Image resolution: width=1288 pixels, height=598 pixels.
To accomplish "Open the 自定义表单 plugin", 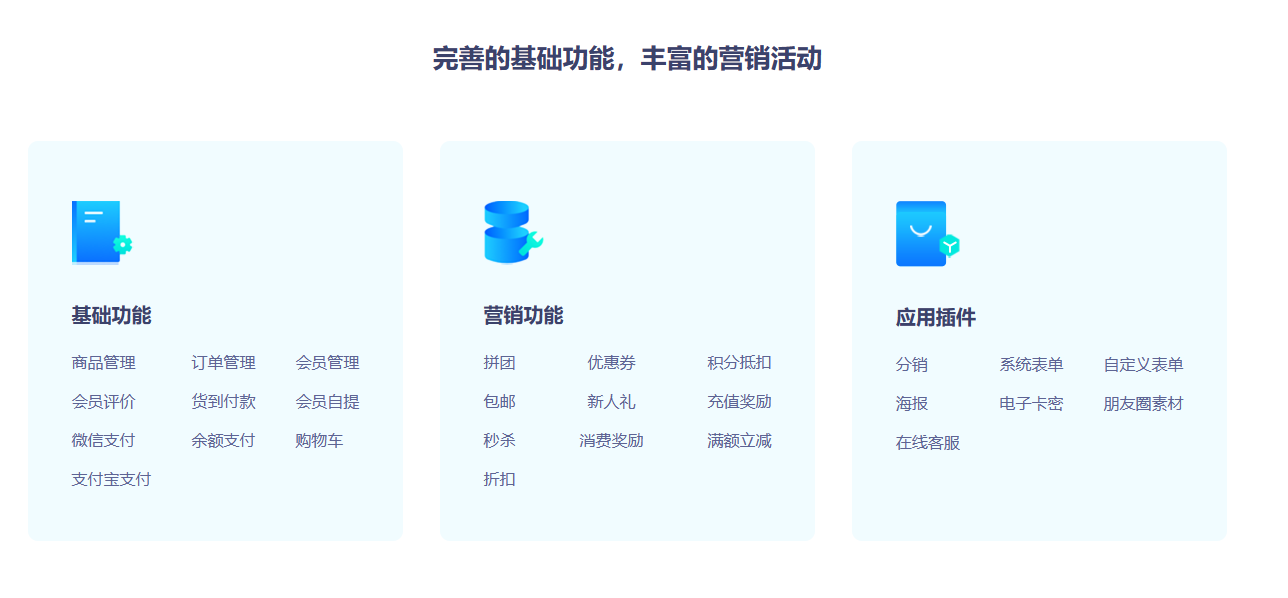I will pos(1143,365).
